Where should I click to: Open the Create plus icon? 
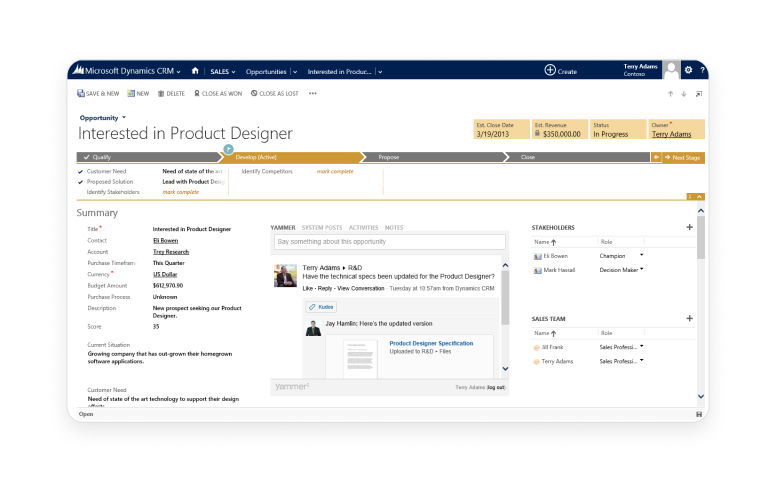tap(550, 70)
